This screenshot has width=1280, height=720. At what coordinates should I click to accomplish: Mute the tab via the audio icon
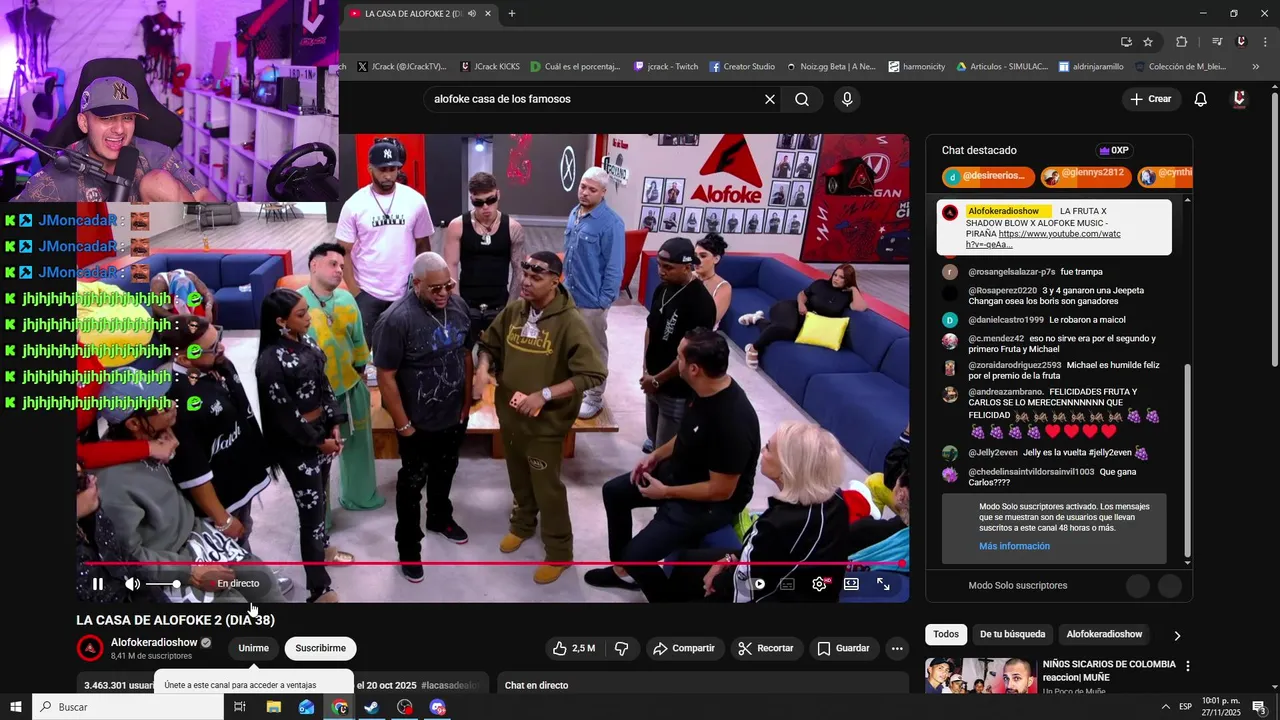[x=471, y=14]
